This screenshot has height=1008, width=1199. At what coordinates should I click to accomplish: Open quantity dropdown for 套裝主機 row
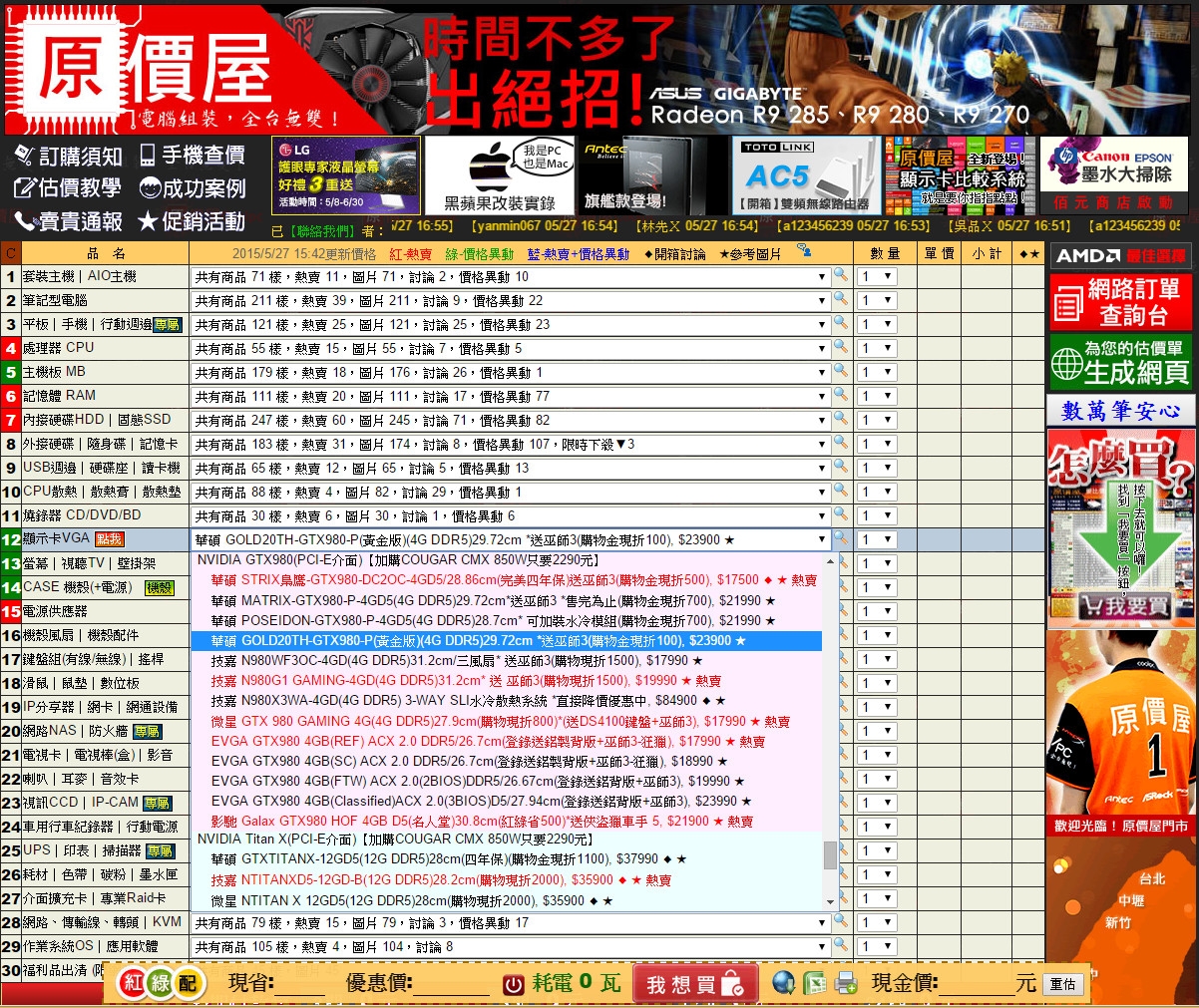877,276
